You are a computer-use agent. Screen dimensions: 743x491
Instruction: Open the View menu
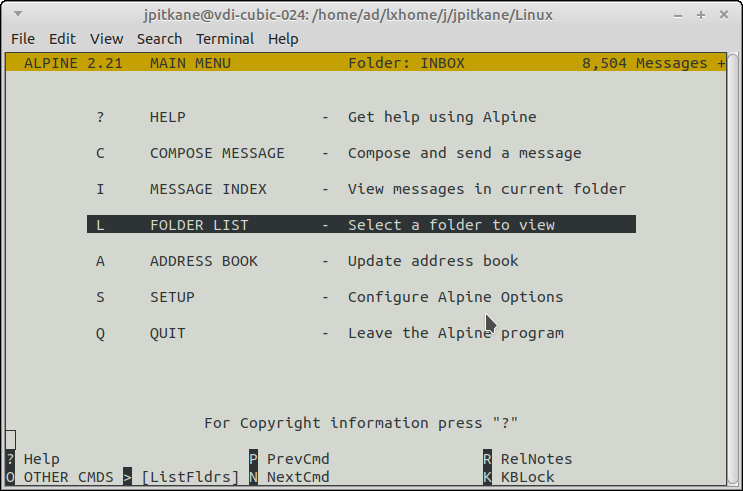(x=107, y=39)
